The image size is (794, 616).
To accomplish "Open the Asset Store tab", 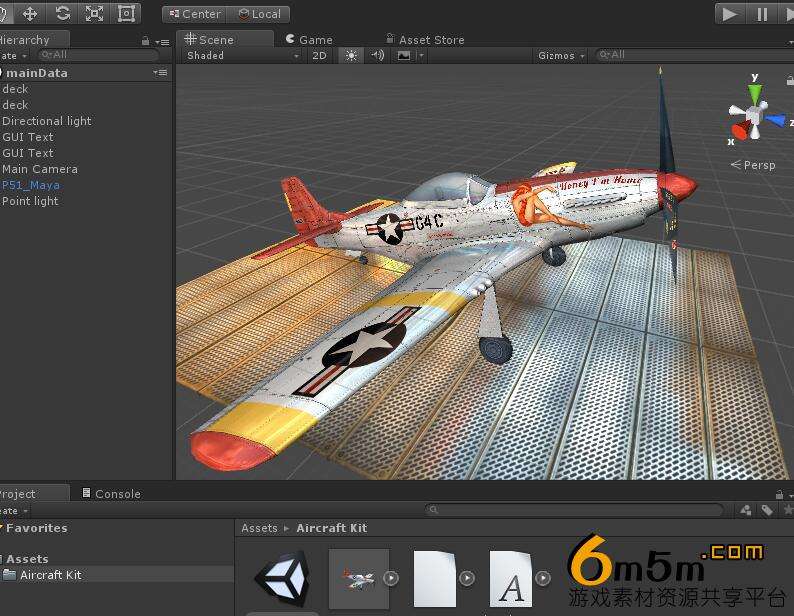I will [x=425, y=40].
